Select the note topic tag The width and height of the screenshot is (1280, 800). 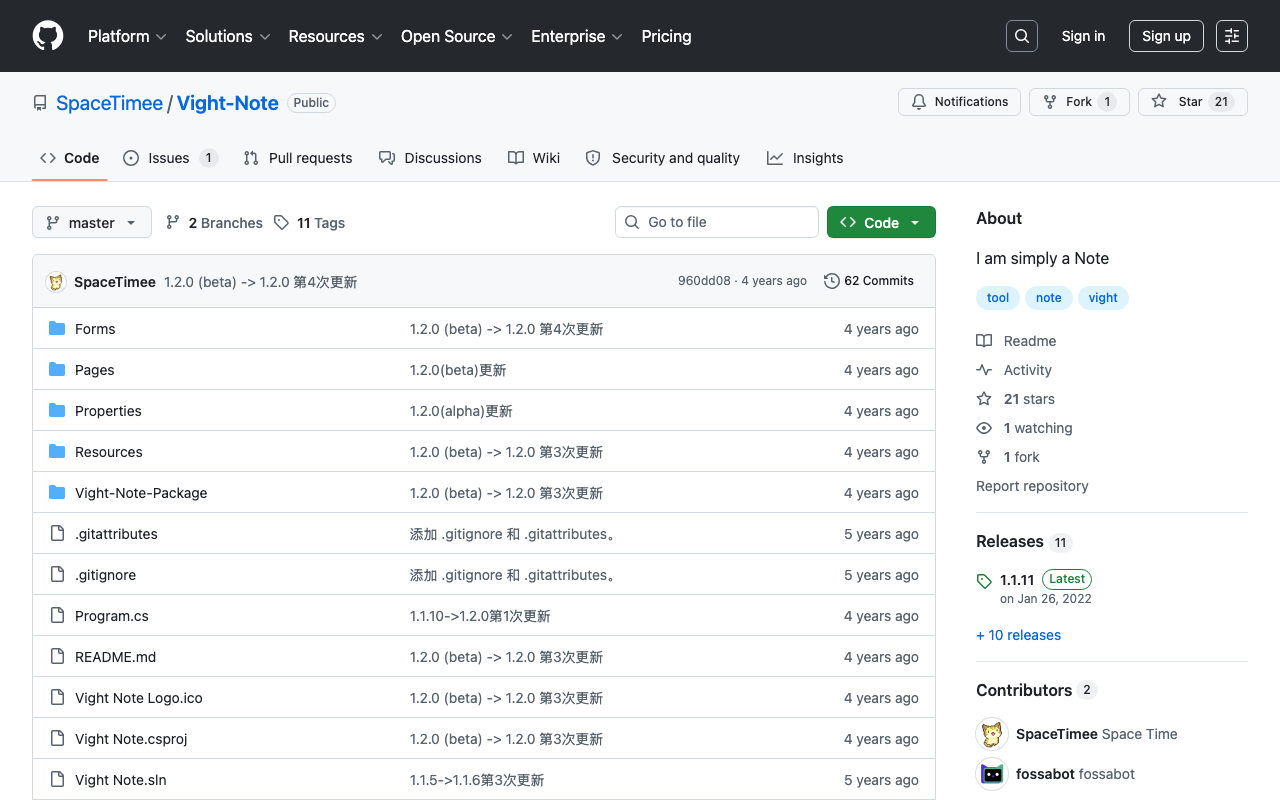click(1049, 298)
